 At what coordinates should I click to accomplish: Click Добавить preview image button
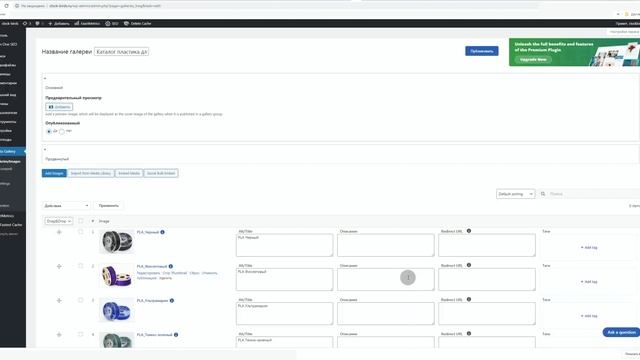click(59, 107)
